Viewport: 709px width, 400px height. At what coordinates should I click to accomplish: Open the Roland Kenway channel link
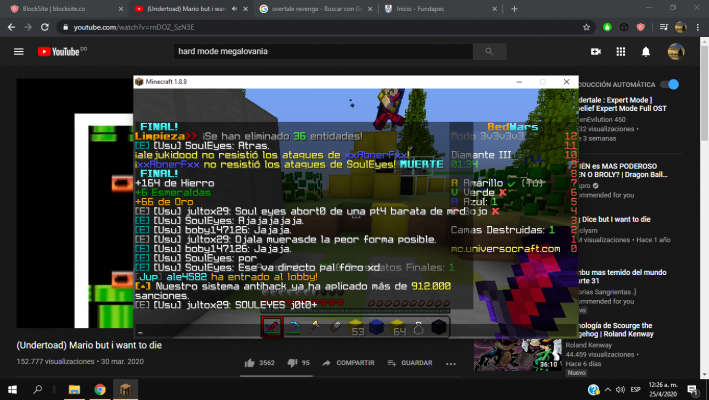tap(588, 345)
